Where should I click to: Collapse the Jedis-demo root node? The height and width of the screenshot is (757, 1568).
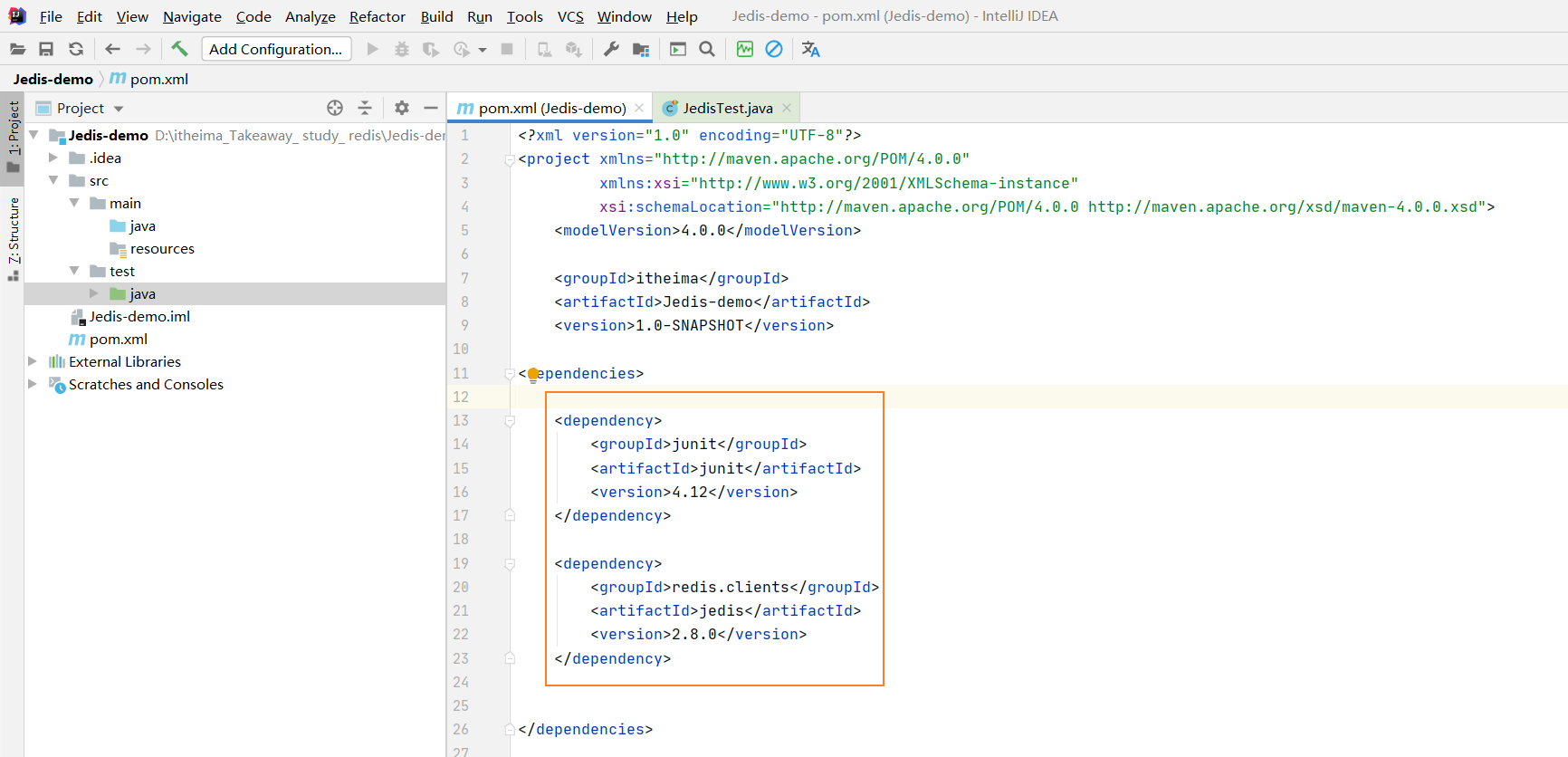[33, 135]
